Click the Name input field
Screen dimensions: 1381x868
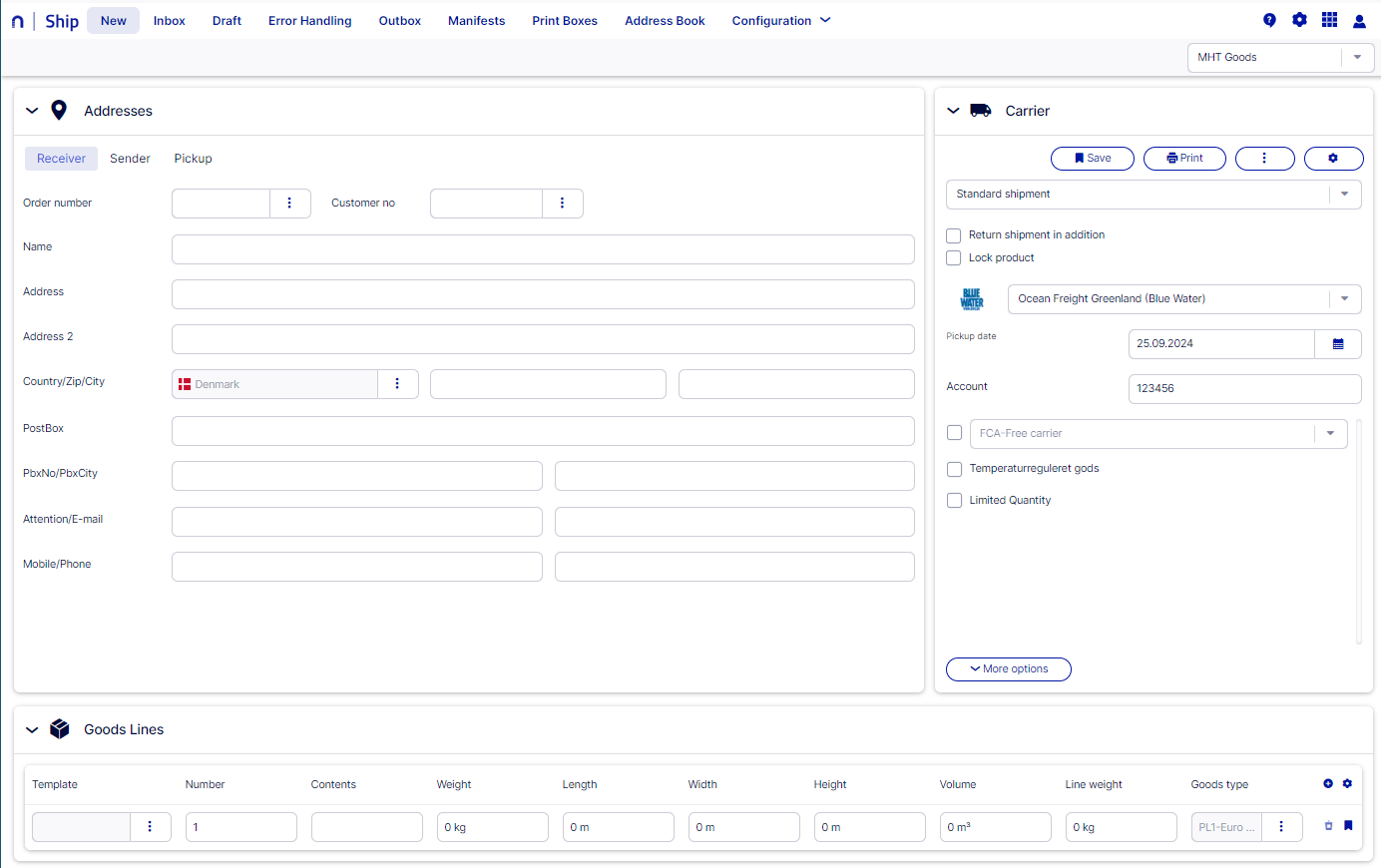(x=543, y=249)
